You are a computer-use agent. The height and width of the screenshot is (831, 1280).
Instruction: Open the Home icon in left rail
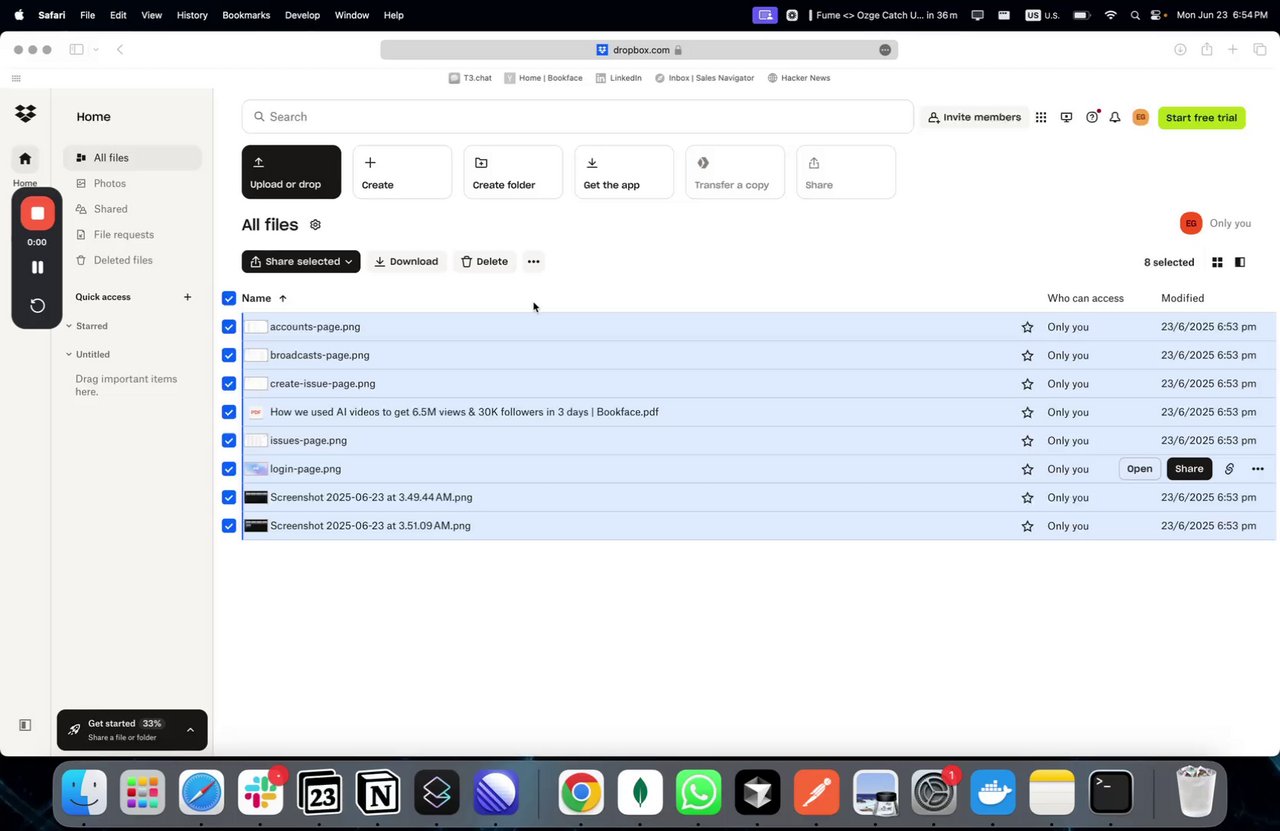click(25, 158)
